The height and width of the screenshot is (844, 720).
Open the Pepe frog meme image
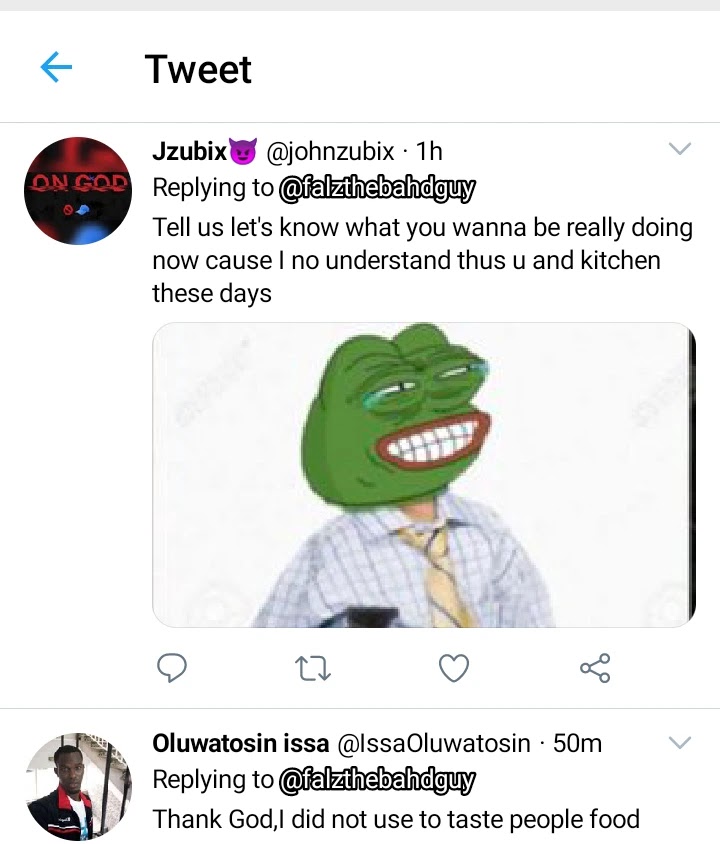(423, 475)
